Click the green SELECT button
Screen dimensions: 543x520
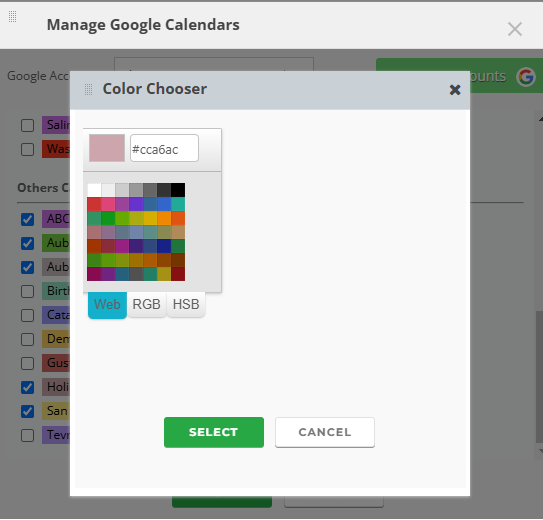(x=214, y=432)
